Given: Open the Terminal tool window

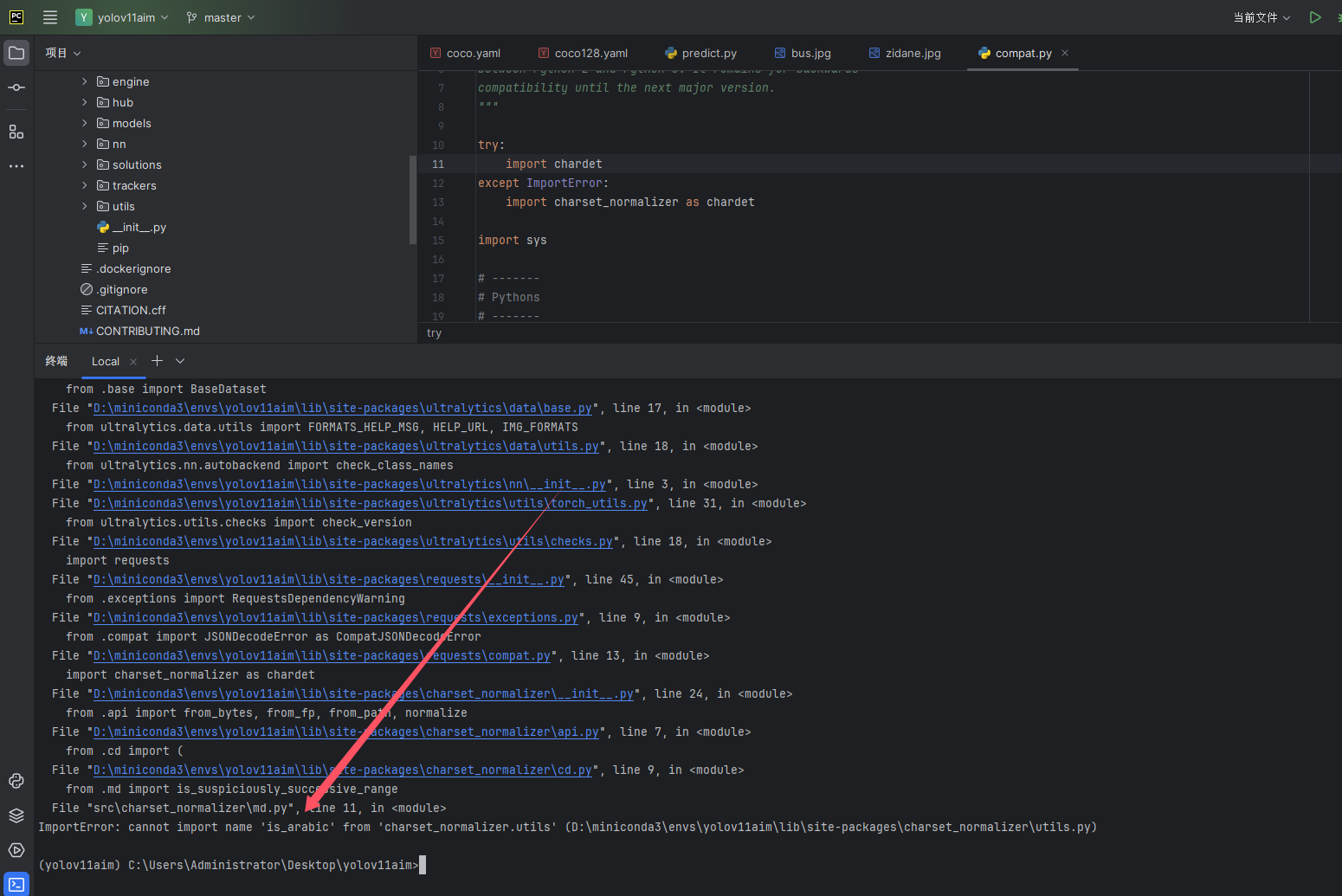Looking at the screenshot, I should click(x=16, y=884).
